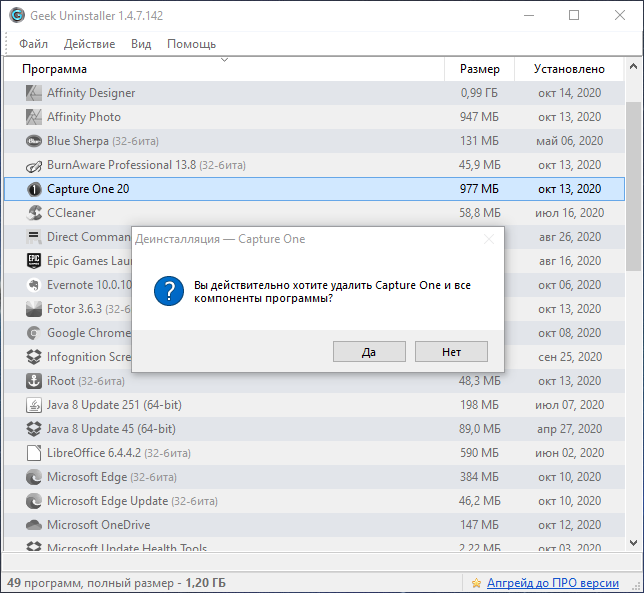Confirm uninstall with the Да button
Image resolution: width=644 pixels, height=593 pixels.
369,352
